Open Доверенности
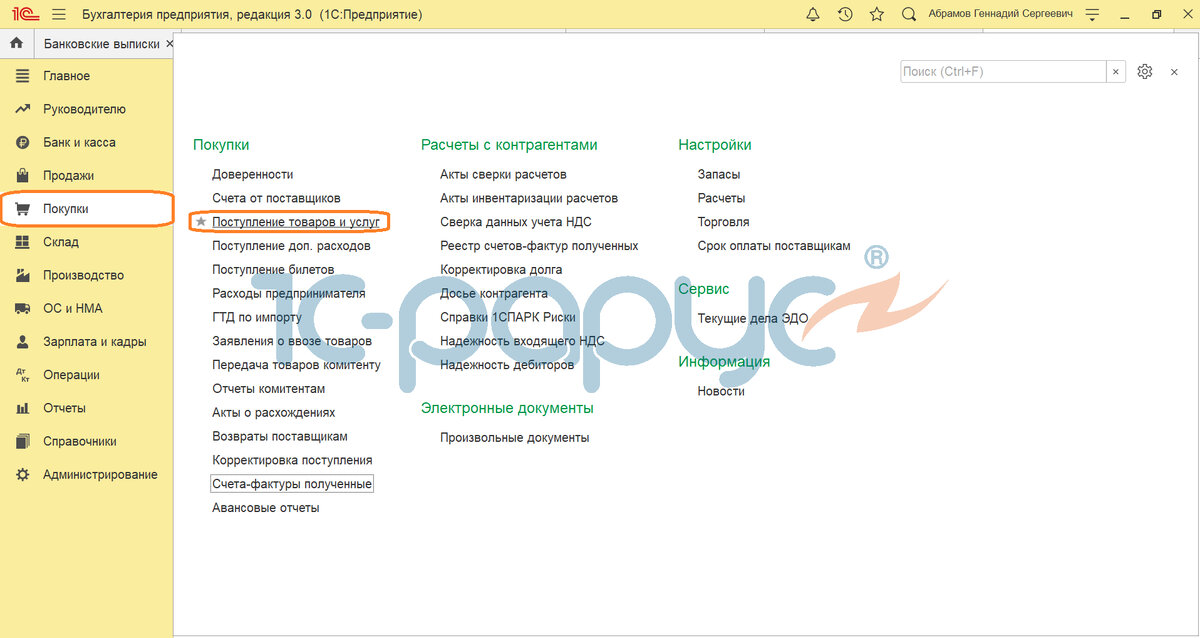This screenshot has height=638, width=1200. tap(253, 174)
